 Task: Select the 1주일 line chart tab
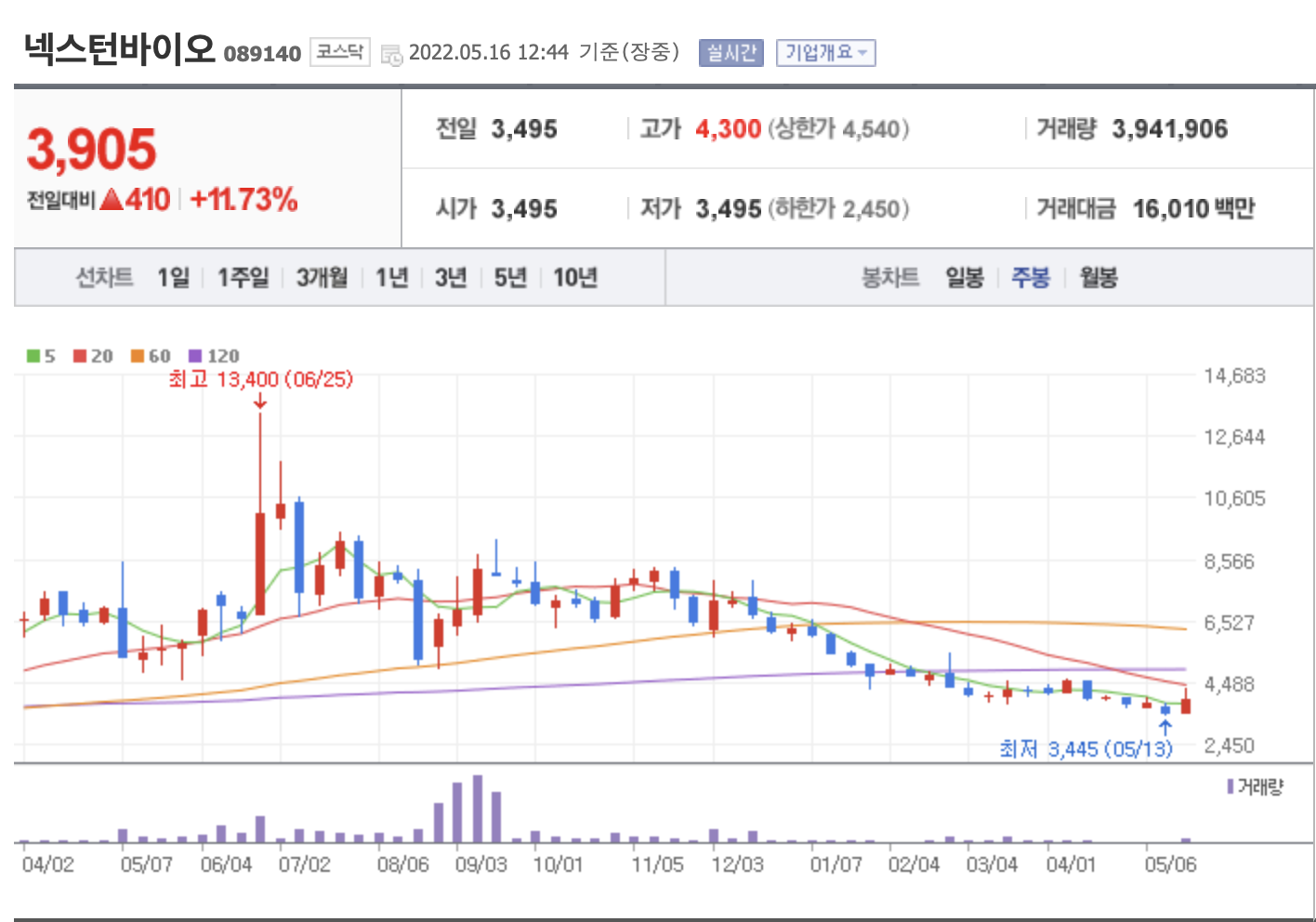coord(243,277)
